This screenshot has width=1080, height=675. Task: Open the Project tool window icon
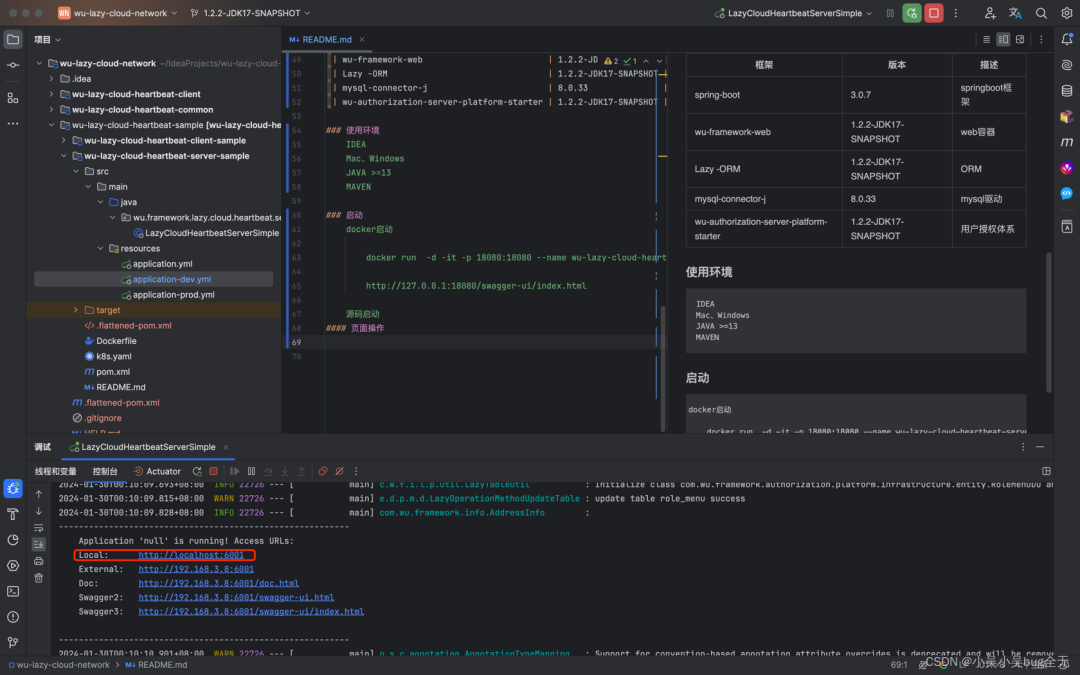(x=12, y=39)
